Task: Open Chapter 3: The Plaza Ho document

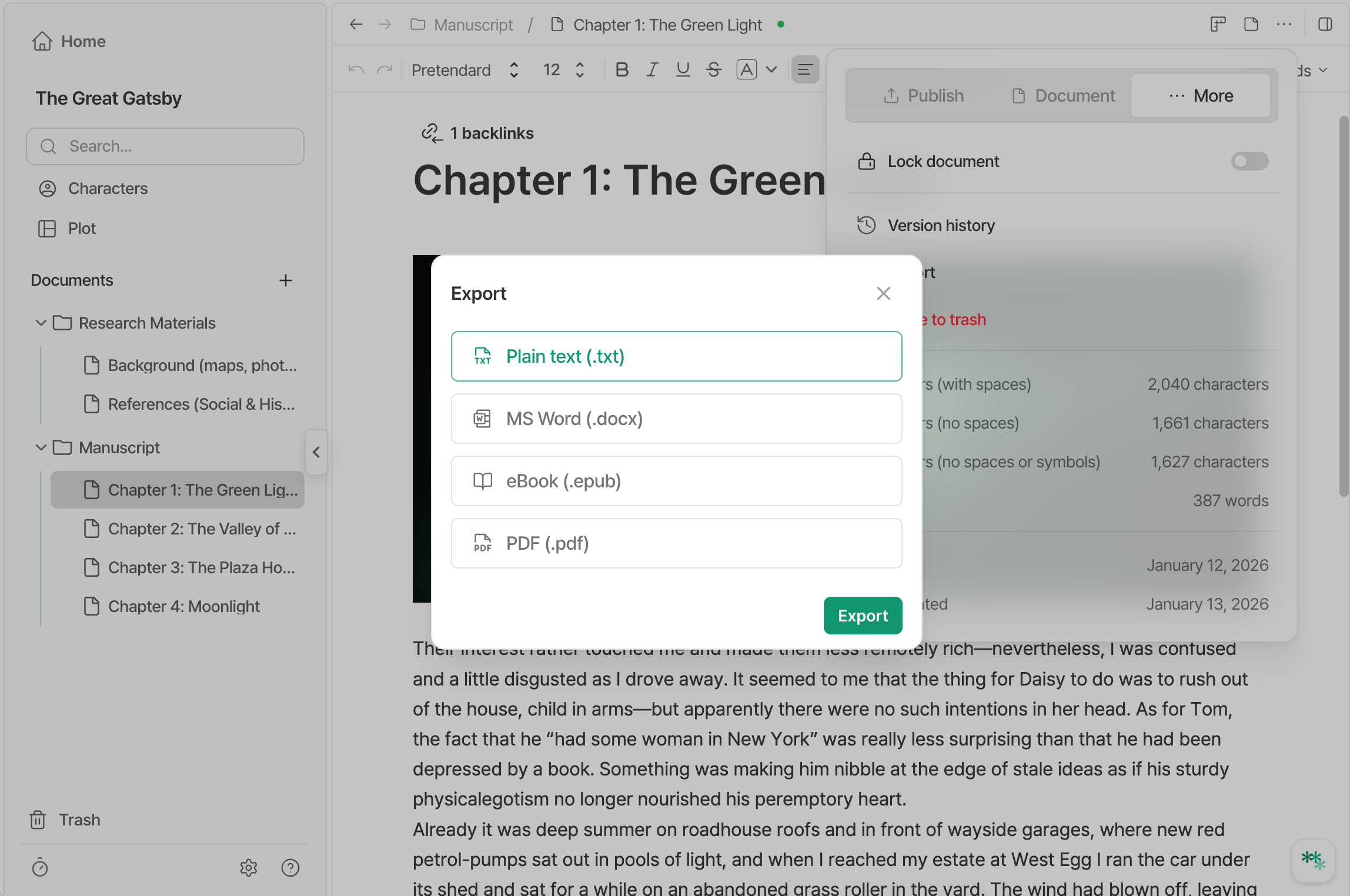Action: [178, 567]
